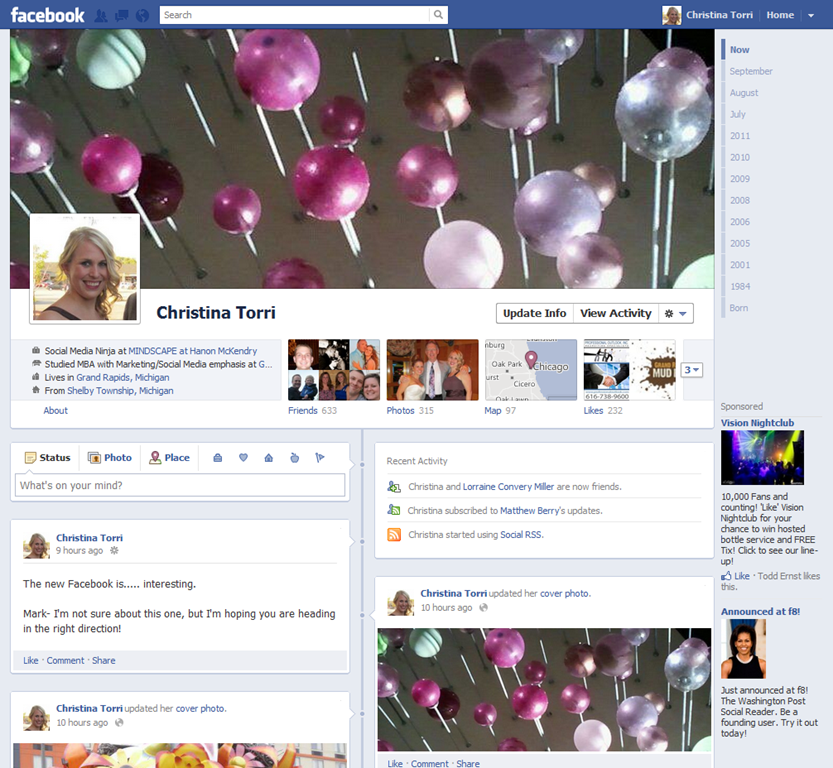This screenshot has width=833, height=768.
Task: Add a home life event via the house icon
Action: coord(269,457)
